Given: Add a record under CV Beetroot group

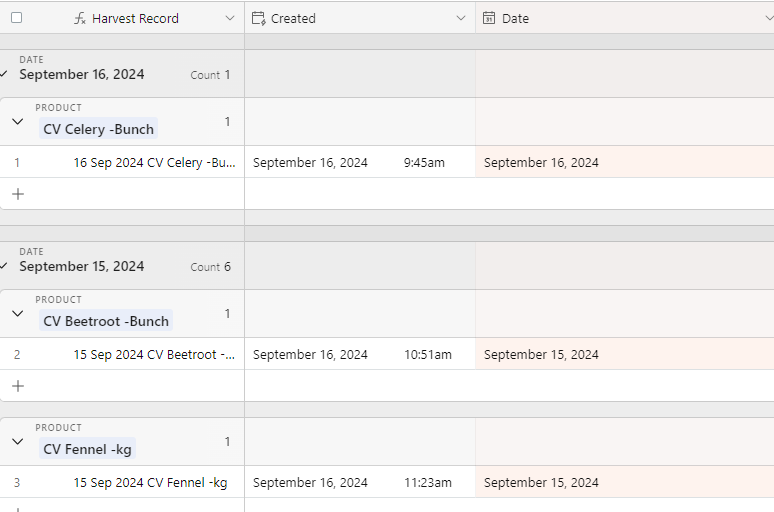Looking at the screenshot, I should click(18, 386).
